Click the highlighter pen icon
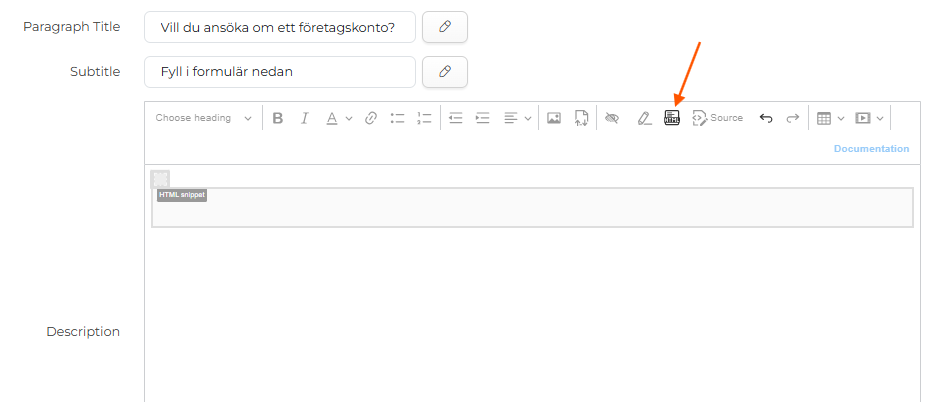Viewport: 931px width, 402px height. pos(644,118)
